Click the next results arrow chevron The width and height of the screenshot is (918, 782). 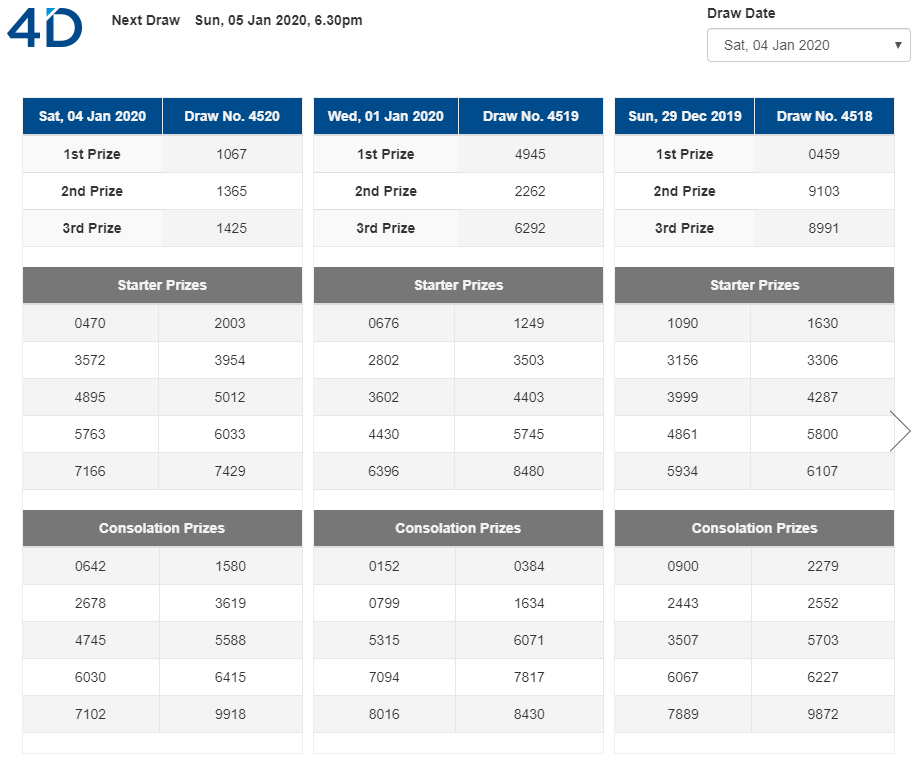click(x=900, y=431)
